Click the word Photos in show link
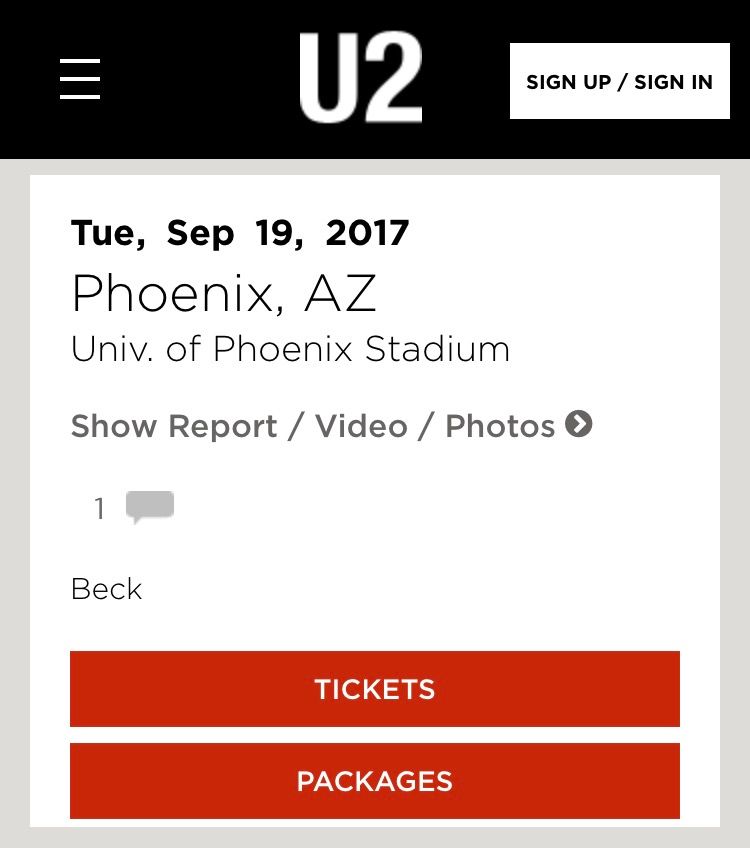Viewport: 750px width, 848px height. pyautogui.click(x=499, y=426)
